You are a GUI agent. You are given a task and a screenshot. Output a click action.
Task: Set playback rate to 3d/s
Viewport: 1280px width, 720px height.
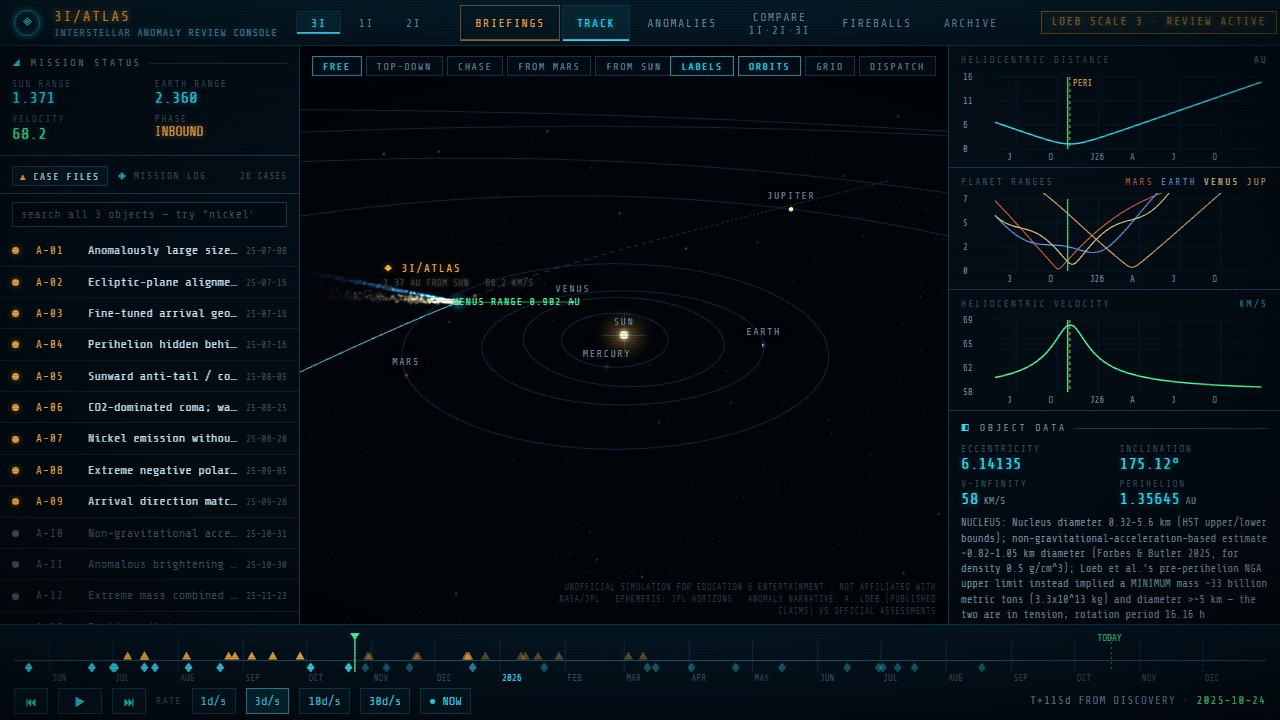267,701
